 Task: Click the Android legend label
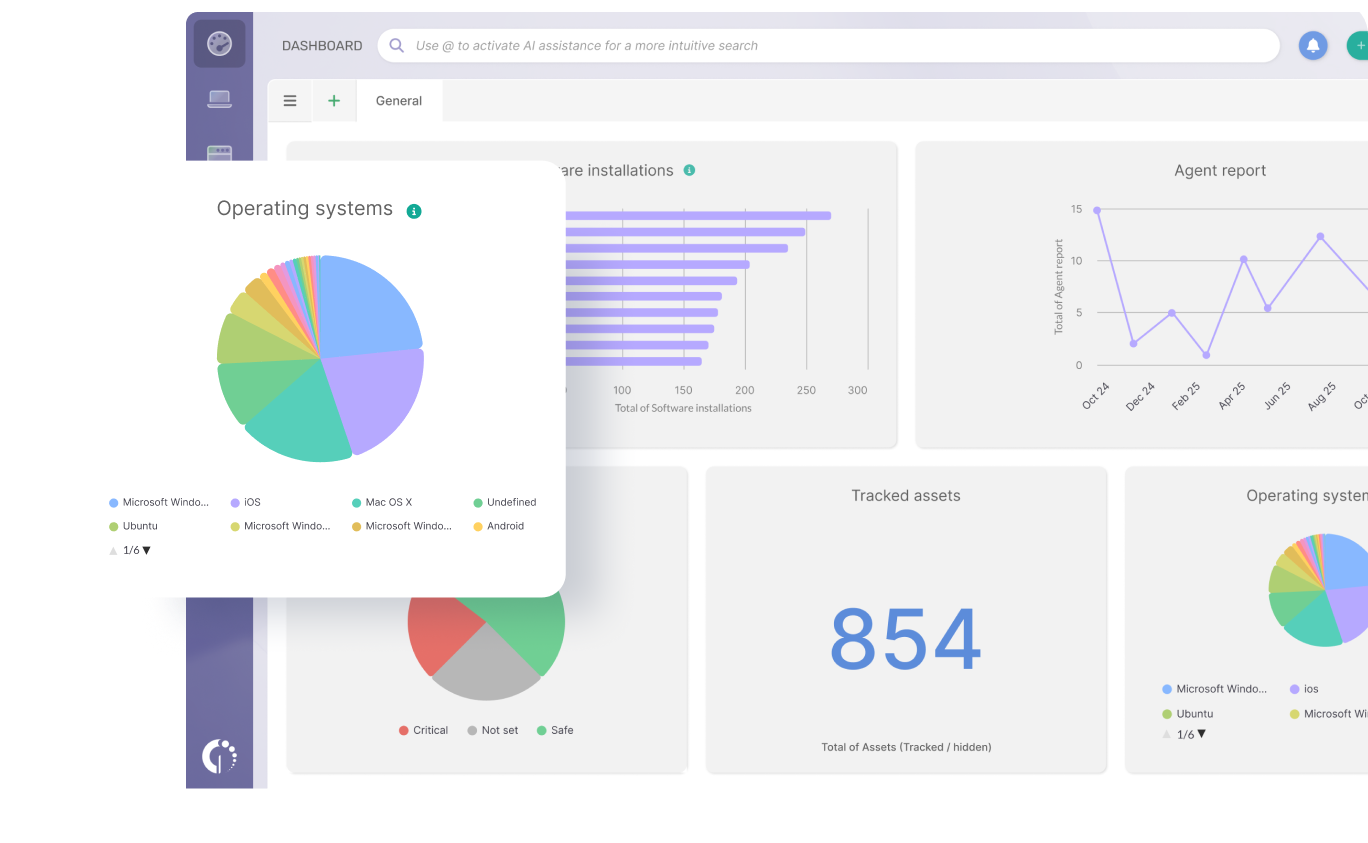coord(505,526)
